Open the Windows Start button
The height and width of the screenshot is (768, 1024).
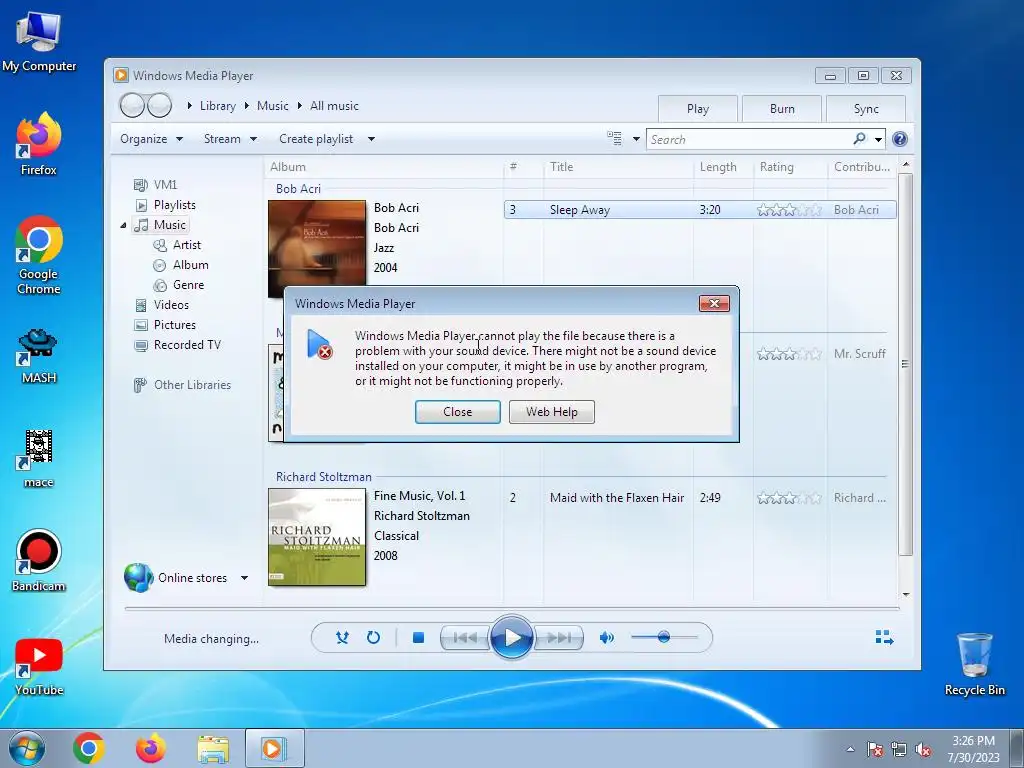coord(26,748)
